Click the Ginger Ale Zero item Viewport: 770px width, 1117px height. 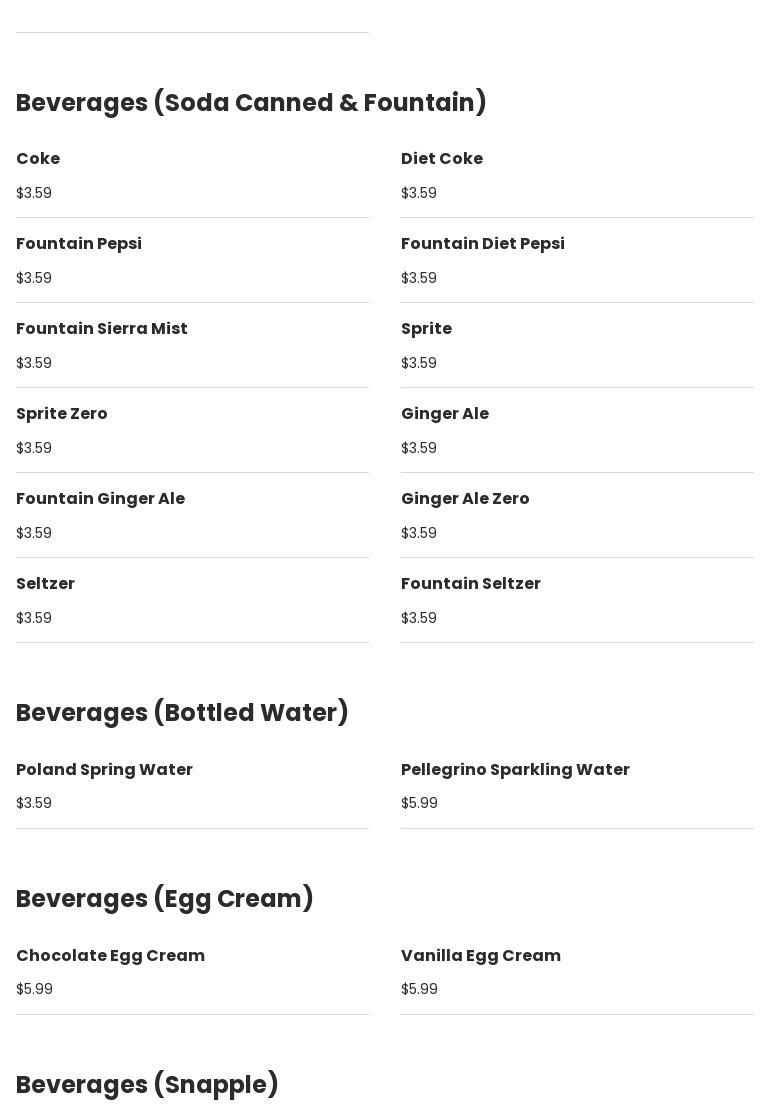click(465, 499)
